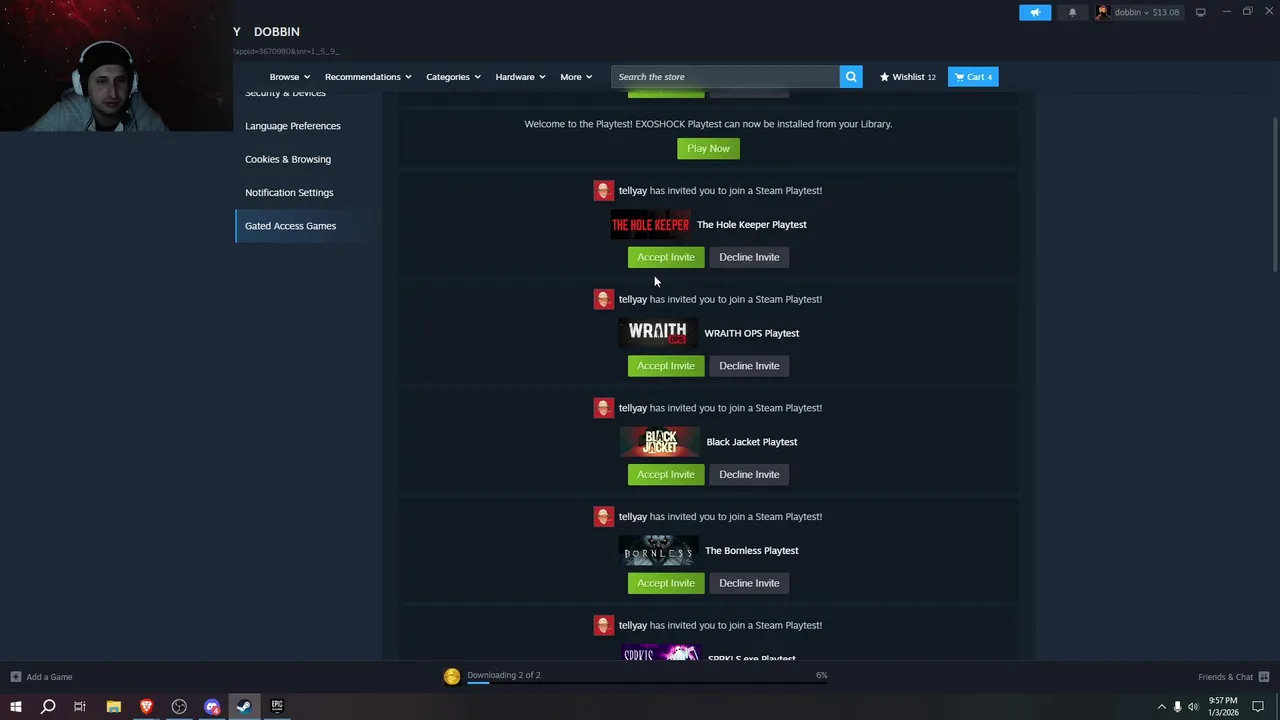
Task: Accept WRAITH OPS Playtest invite
Action: pos(666,366)
